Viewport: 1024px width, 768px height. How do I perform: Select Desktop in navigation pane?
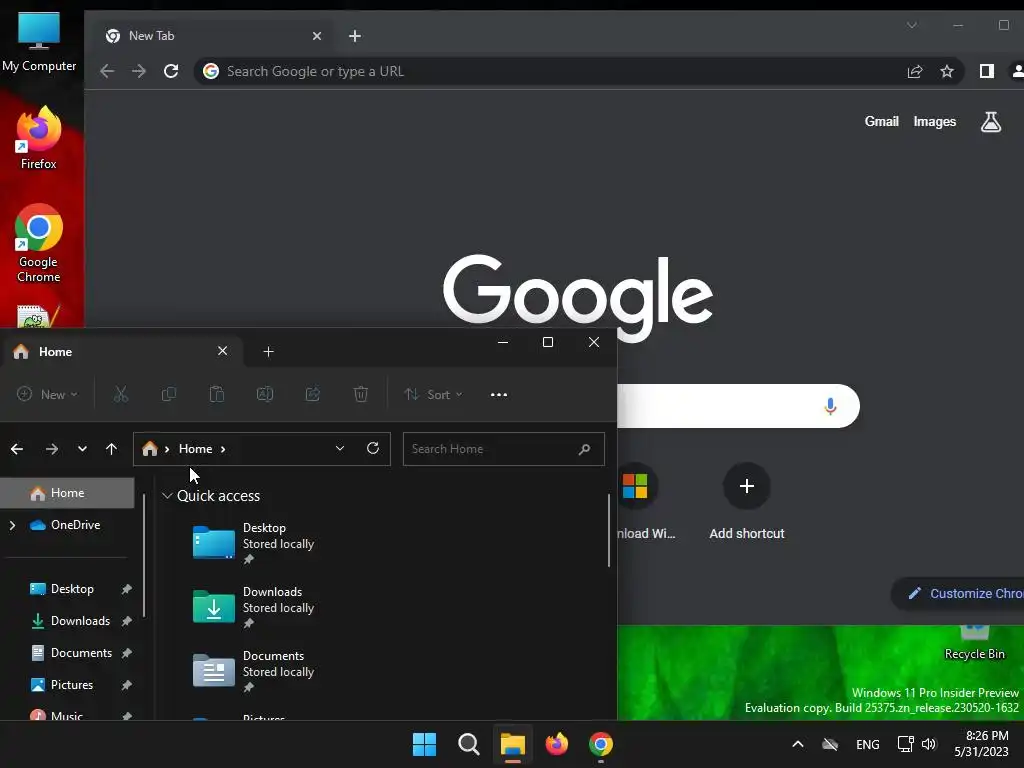coord(72,589)
